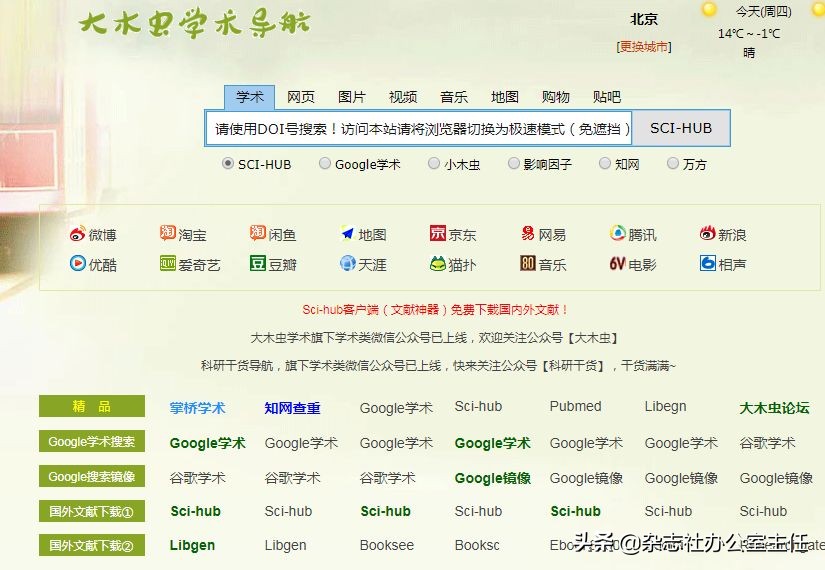Switch to the 学术 search tab
This screenshot has height=570, width=825.
(x=249, y=97)
